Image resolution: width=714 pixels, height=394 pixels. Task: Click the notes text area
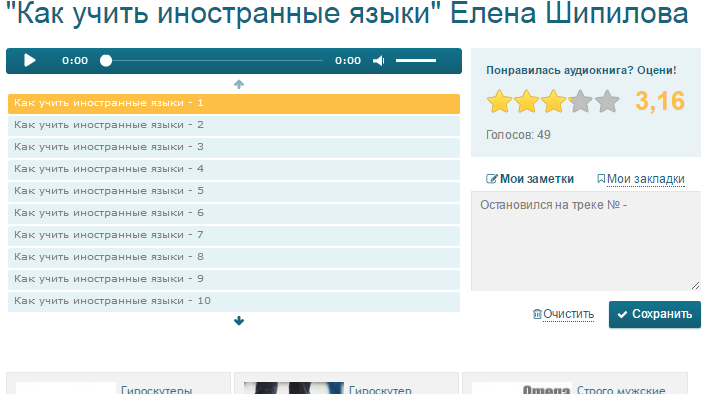586,241
